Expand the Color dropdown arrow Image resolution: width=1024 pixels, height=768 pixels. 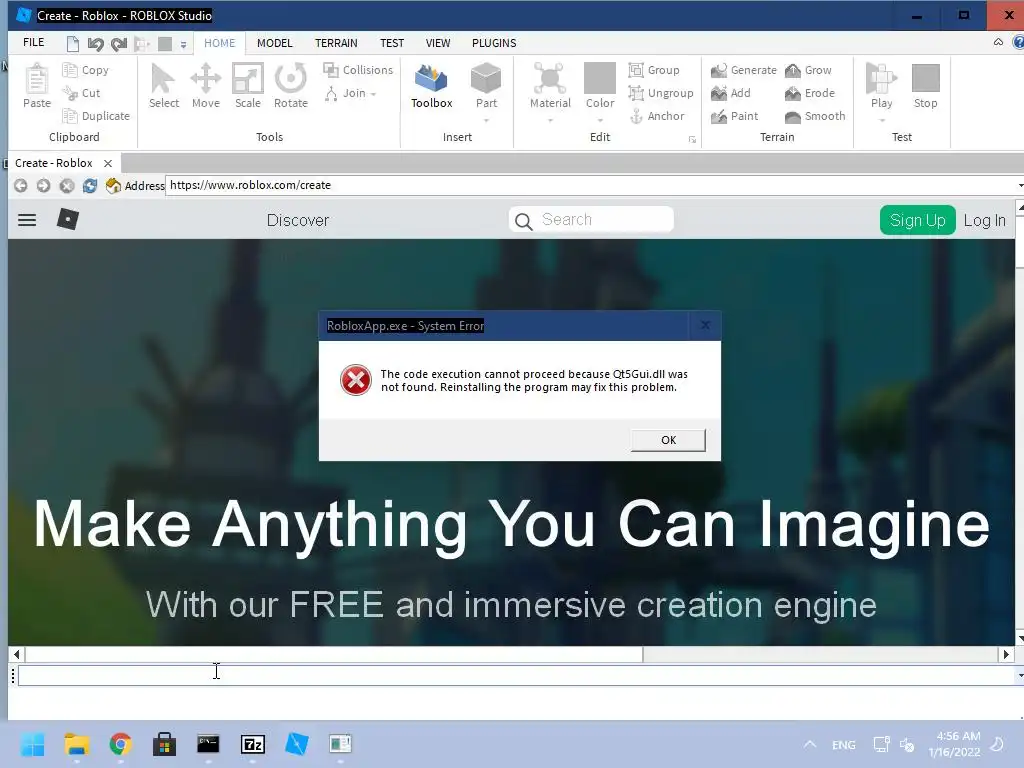pos(600,120)
